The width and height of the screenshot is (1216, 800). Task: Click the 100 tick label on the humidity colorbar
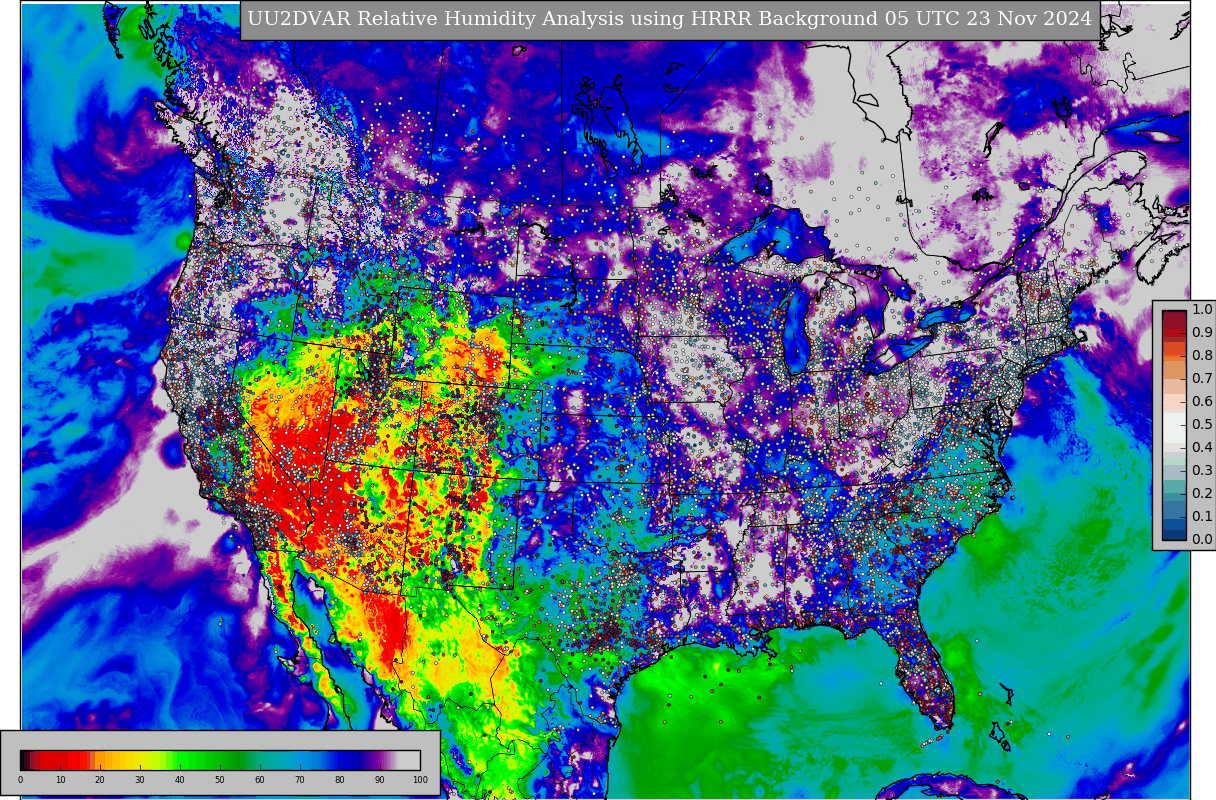(x=420, y=780)
